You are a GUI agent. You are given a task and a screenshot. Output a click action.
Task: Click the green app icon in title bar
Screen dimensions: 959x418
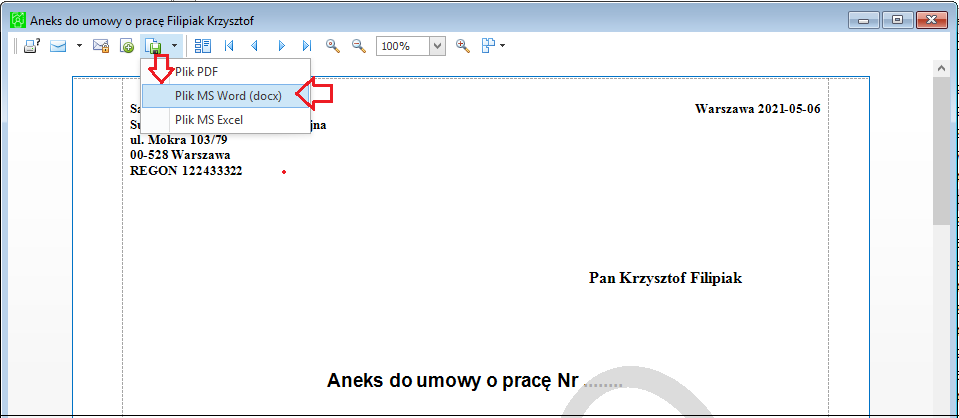pos(18,20)
